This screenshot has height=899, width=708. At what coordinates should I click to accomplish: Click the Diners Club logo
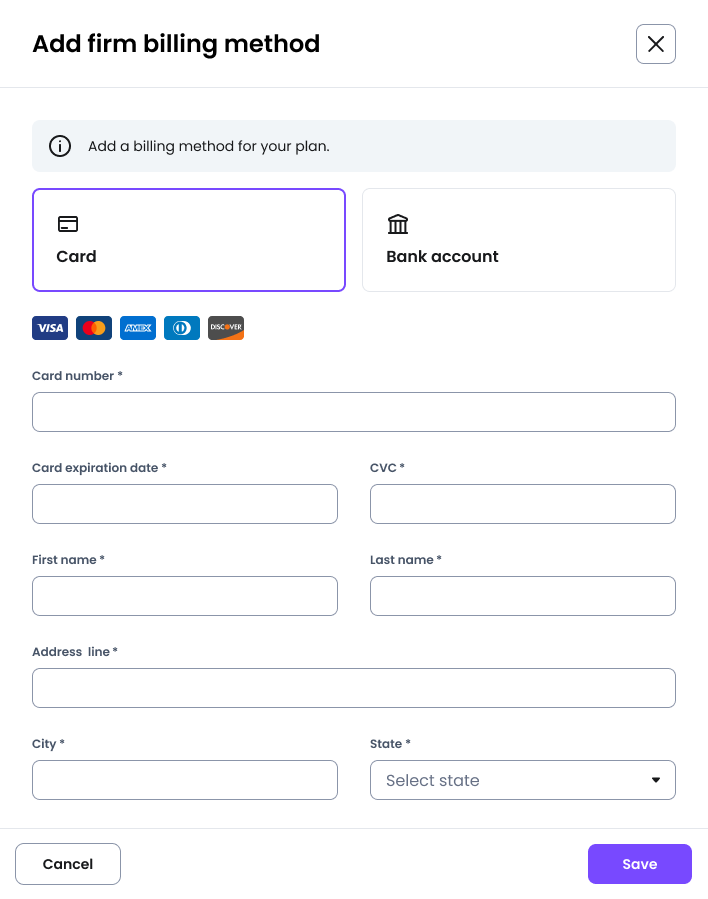point(182,328)
